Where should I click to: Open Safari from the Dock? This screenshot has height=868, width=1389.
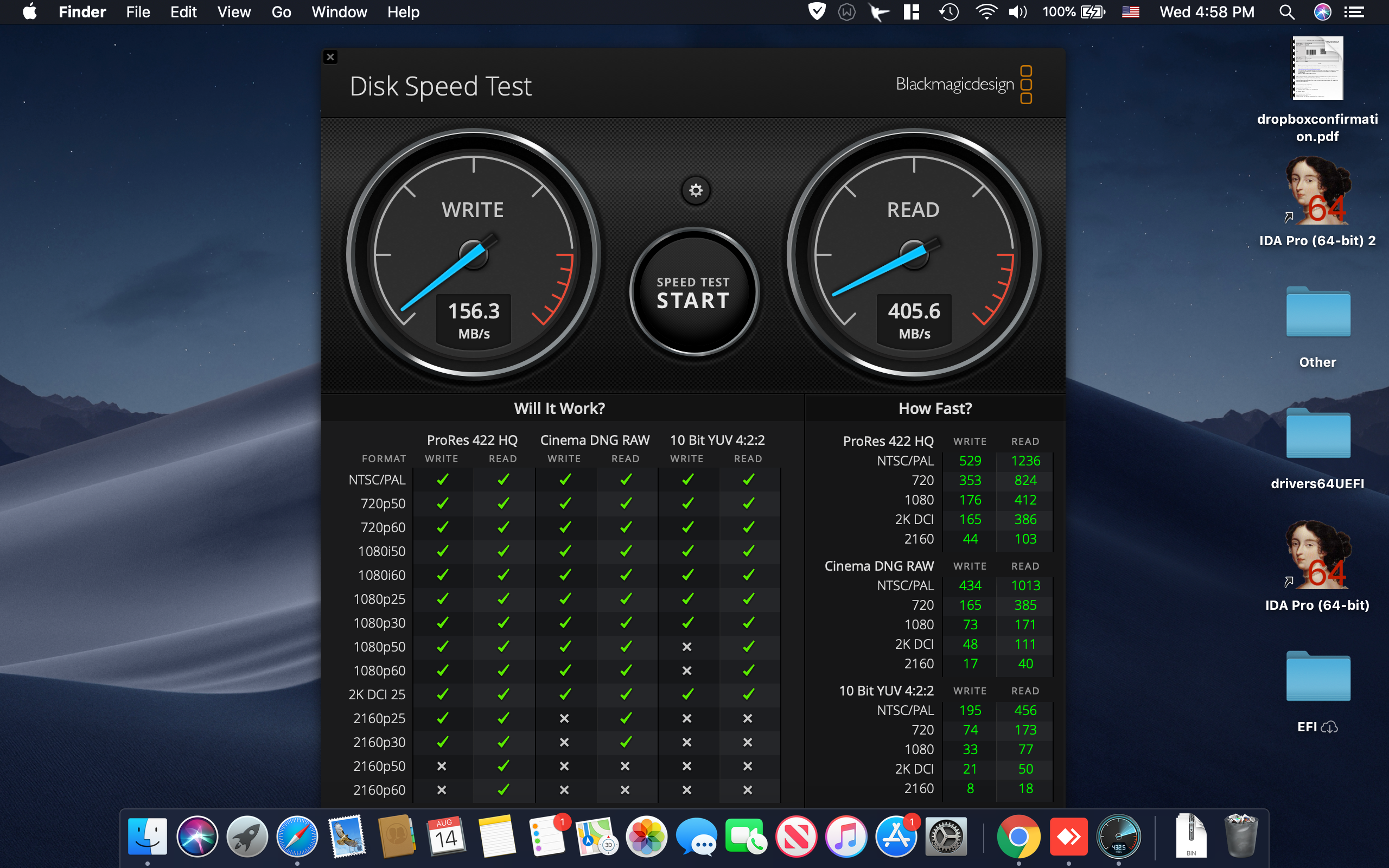click(x=297, y=837)
